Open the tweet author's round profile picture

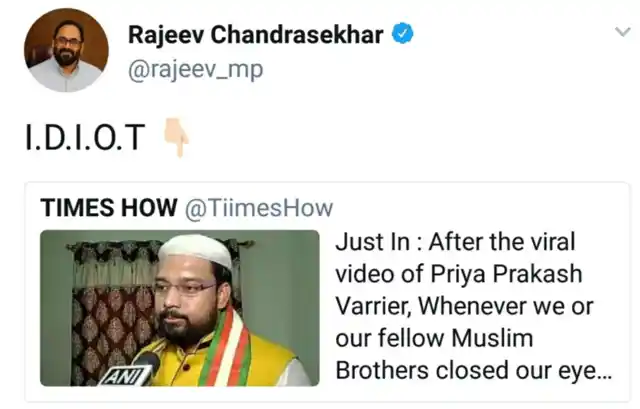tap(67, 50)
